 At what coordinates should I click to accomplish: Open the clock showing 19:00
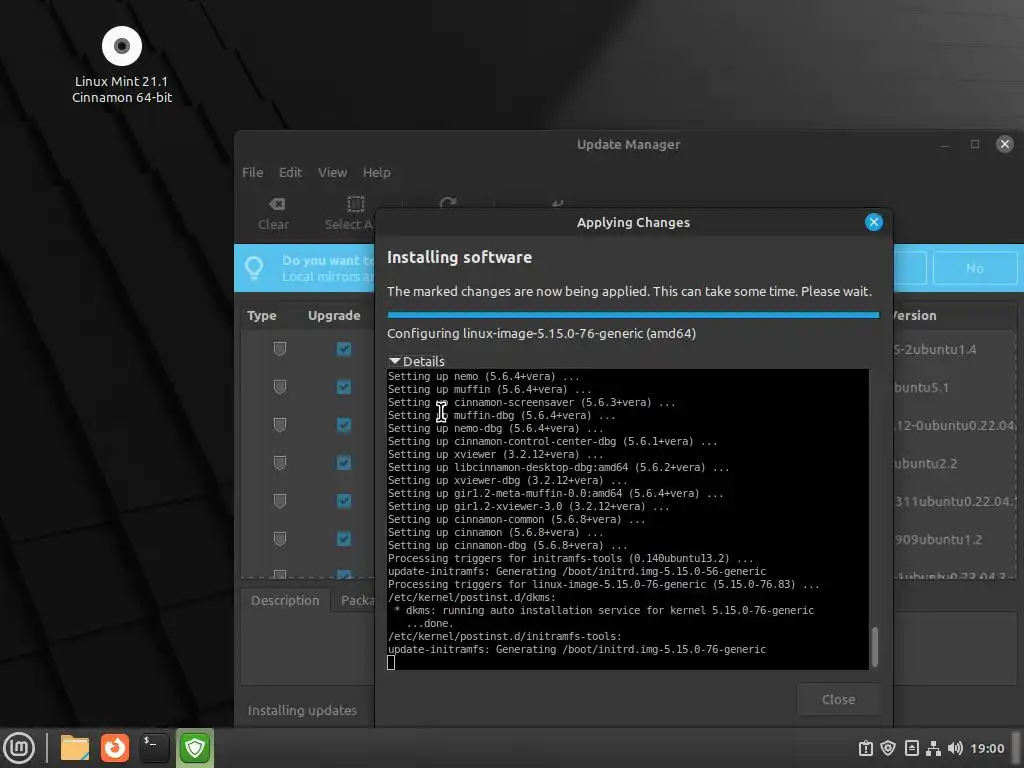987,748
